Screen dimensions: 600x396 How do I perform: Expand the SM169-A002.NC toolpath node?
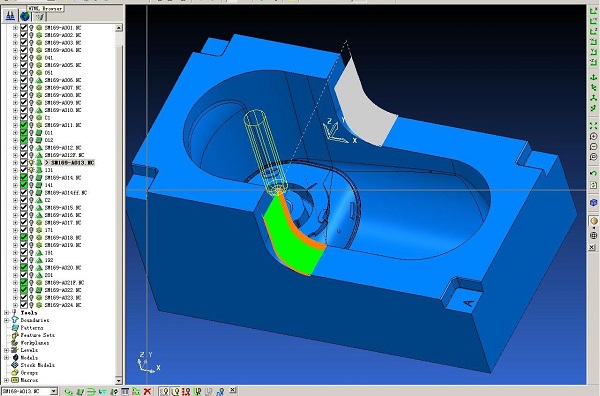[x=15, y=35]
